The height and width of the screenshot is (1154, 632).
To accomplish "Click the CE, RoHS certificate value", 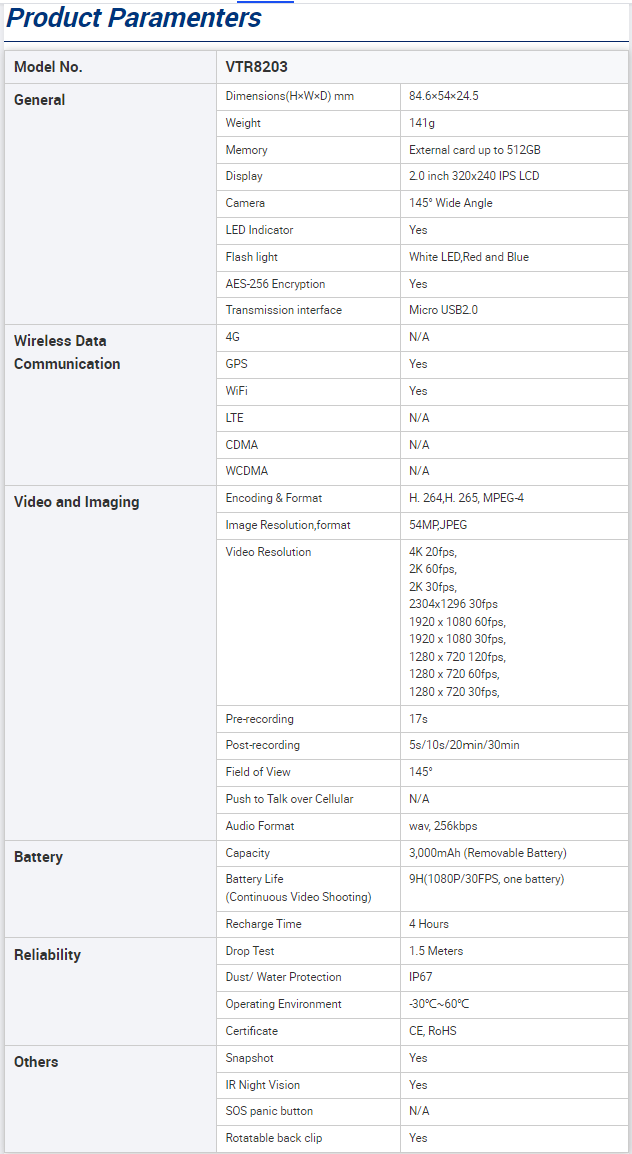I will coord(433,1031).
